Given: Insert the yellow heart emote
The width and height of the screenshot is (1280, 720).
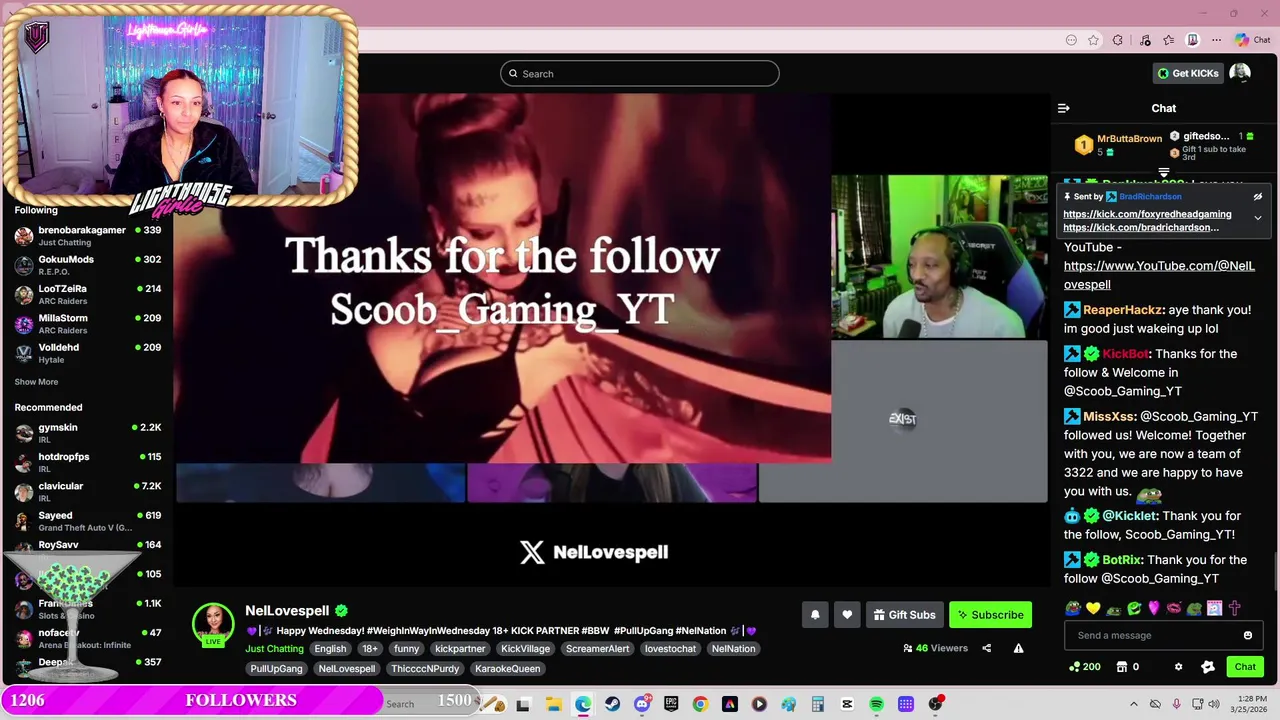Looking at the screenshot, I should 1093,608.
